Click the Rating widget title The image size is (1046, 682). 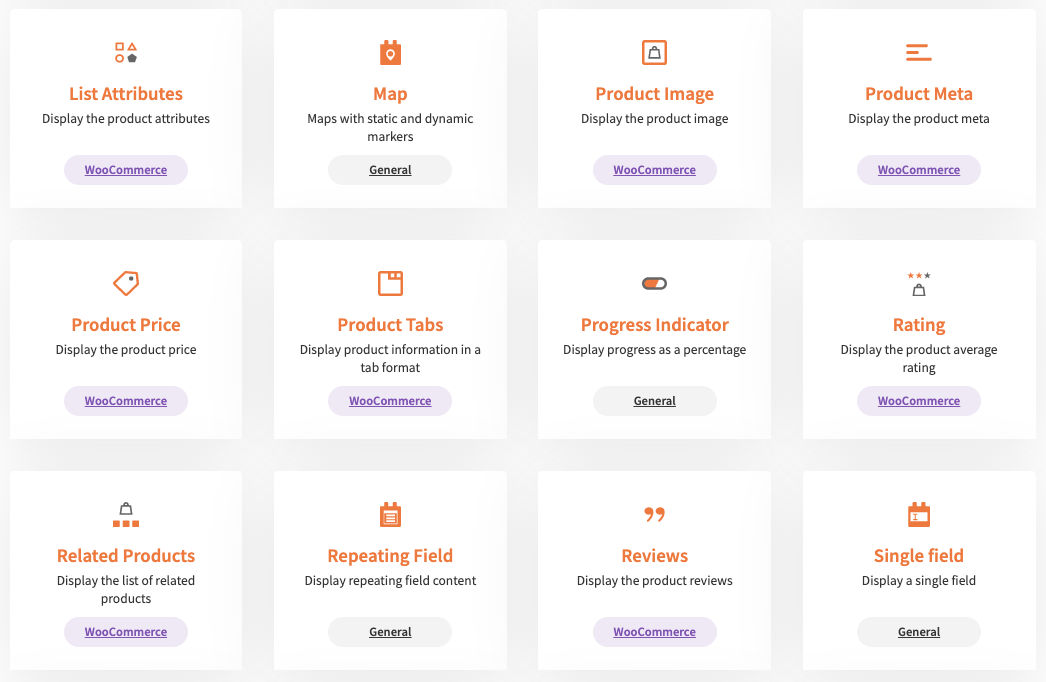tap(918, 324)
